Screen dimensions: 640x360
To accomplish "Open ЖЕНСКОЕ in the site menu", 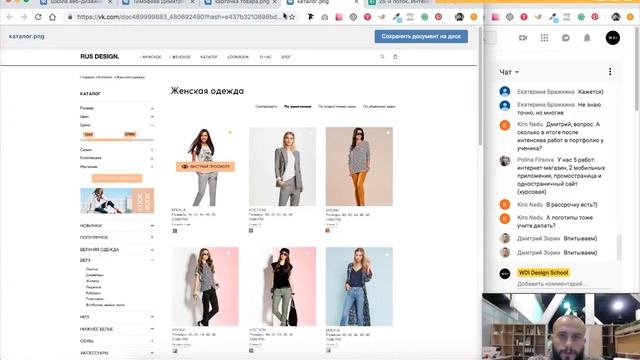I will coord(180,57).
